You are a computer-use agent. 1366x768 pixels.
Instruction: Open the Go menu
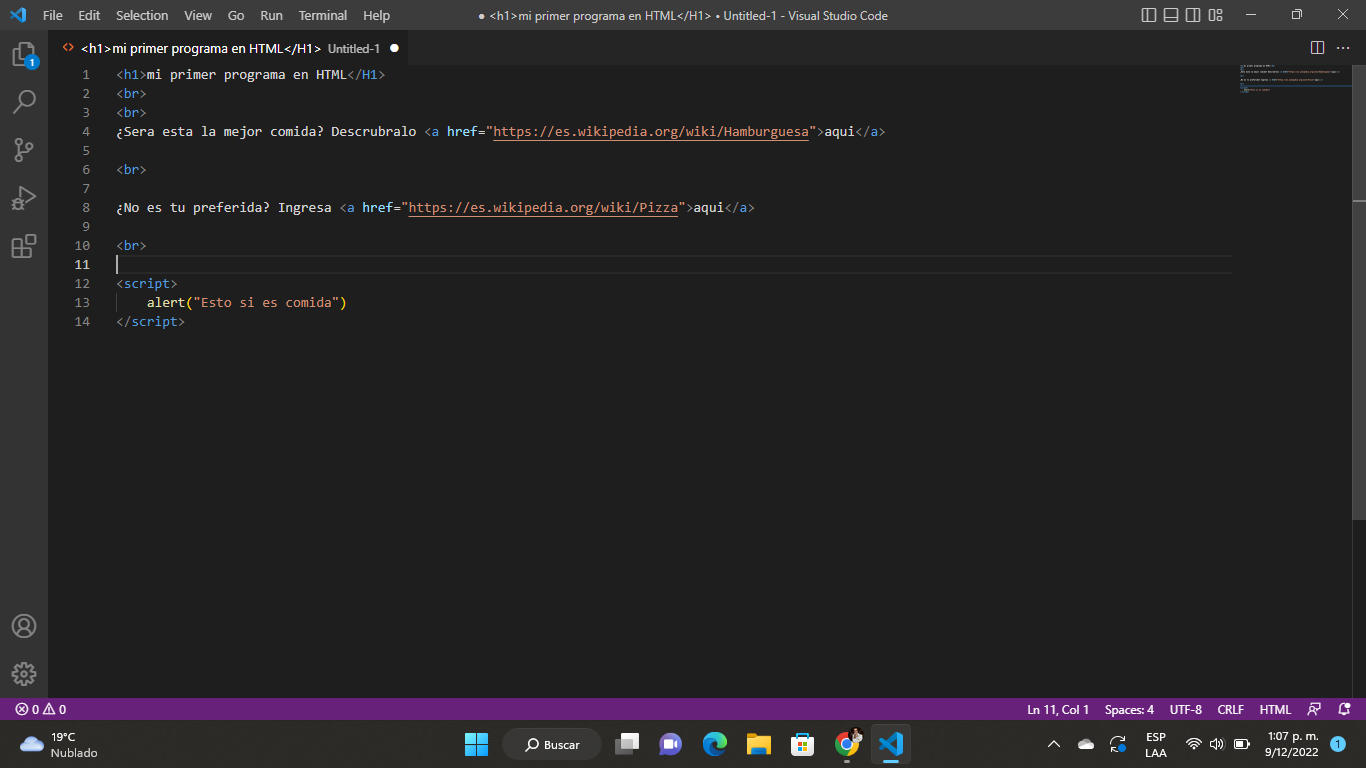[236, 15]
